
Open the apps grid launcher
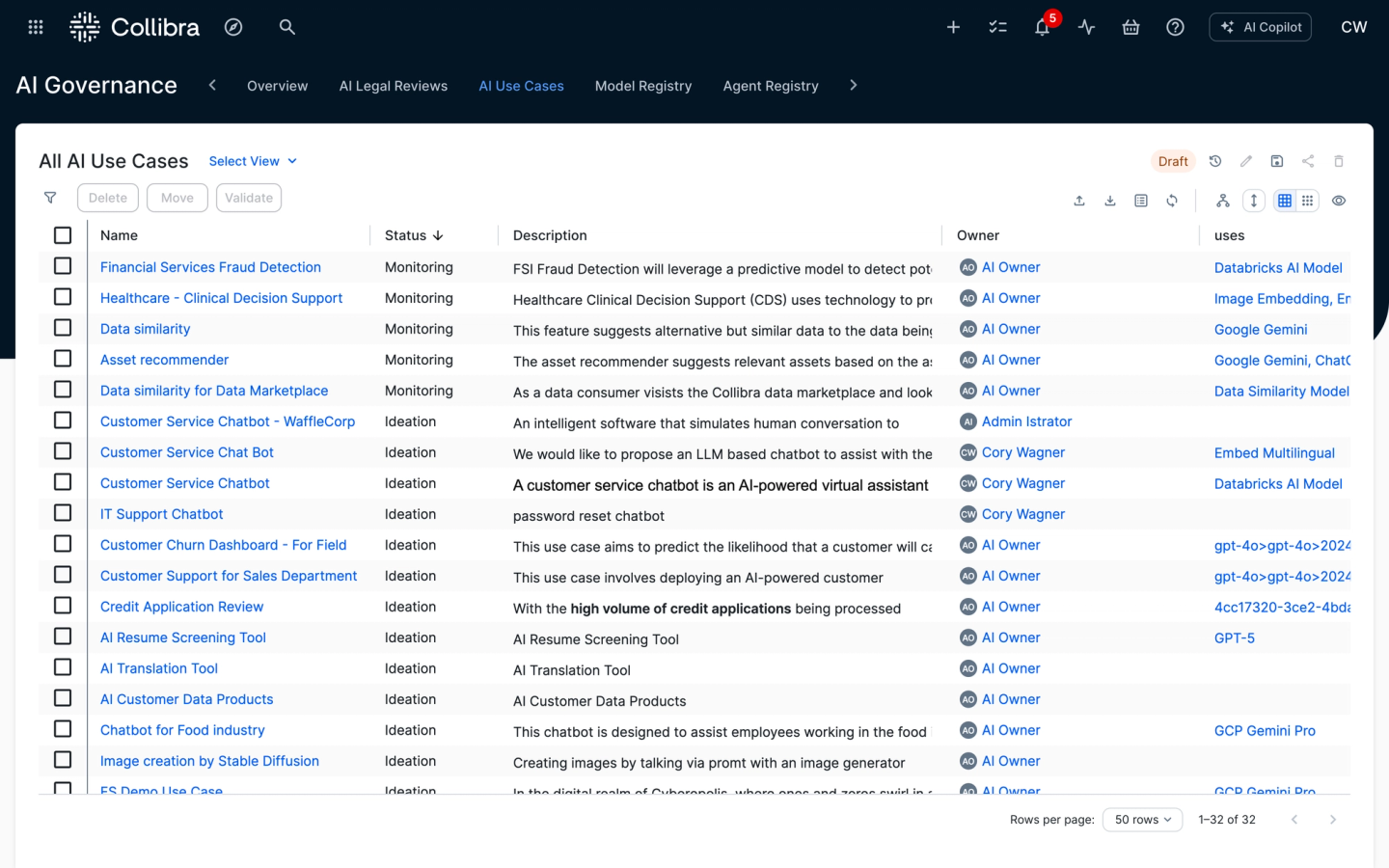pos(36,27)
